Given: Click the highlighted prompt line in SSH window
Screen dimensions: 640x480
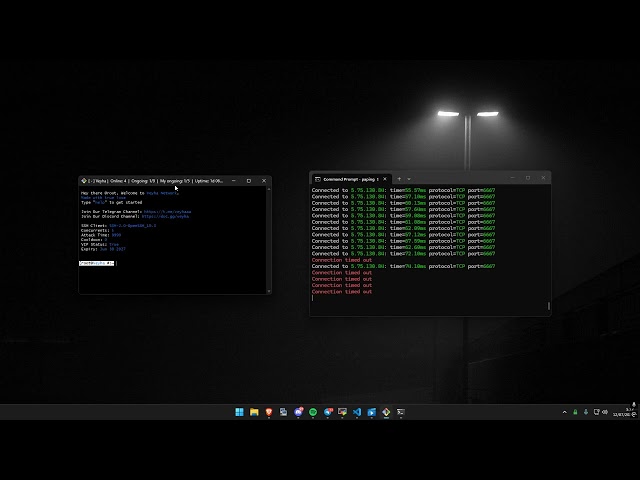Looking at the screenshot, I should click(x=97, y=263).
